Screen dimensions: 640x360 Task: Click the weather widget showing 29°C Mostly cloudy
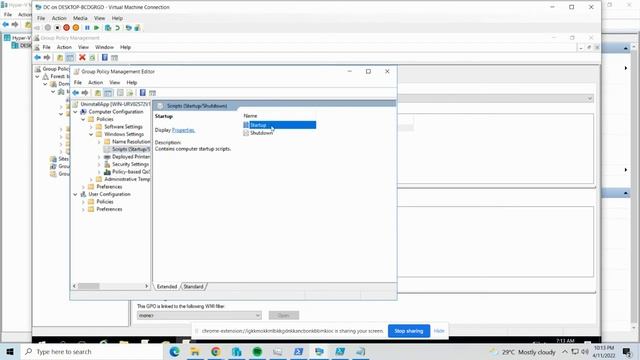523,352
